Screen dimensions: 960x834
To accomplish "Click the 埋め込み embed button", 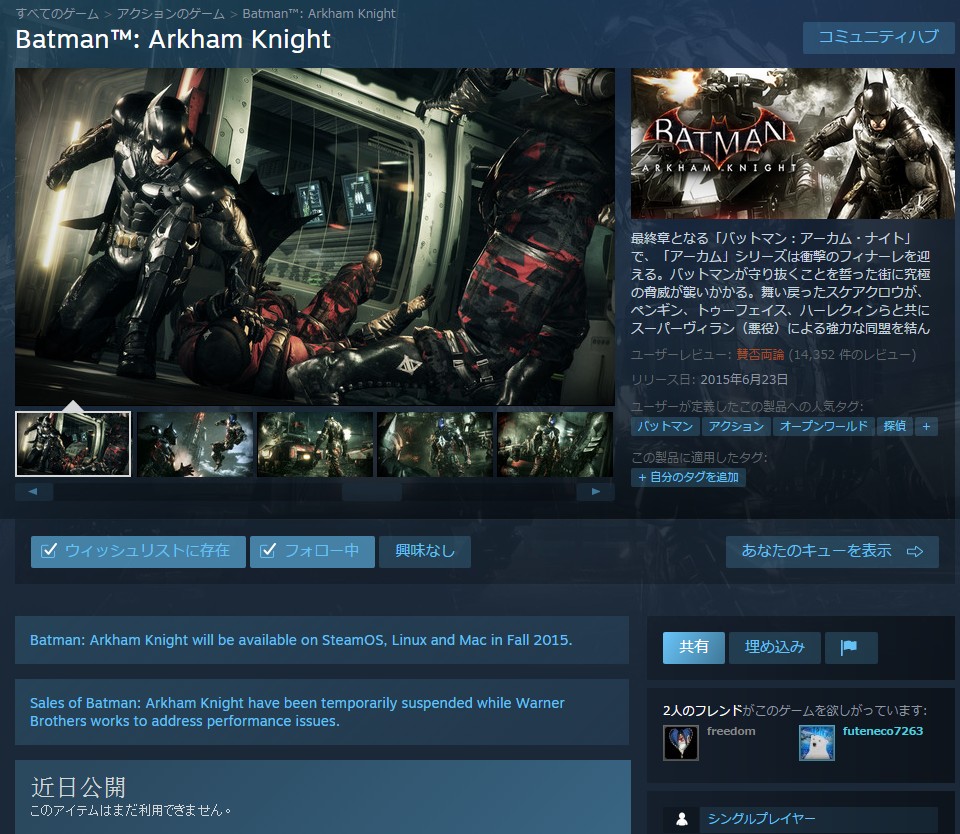I will tap(774, 647).
